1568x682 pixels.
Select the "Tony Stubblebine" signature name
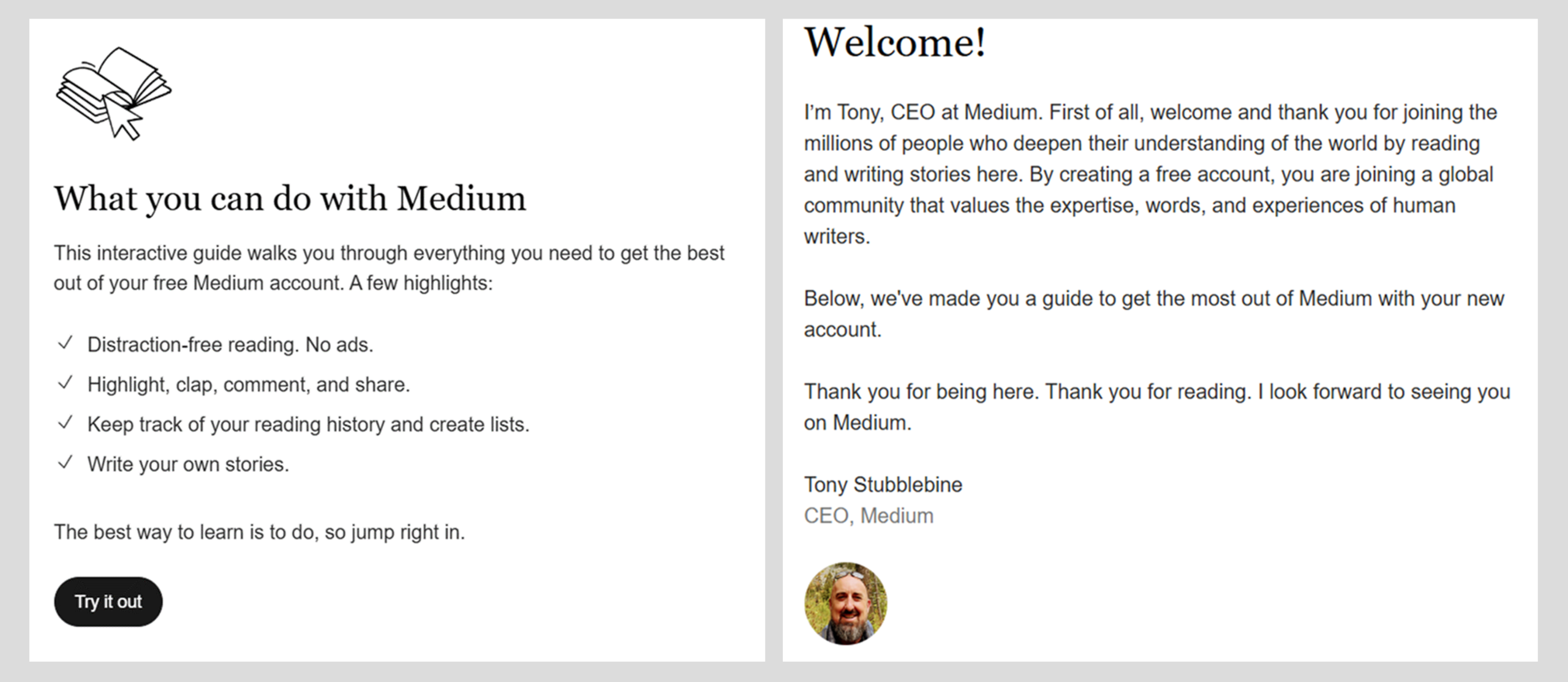[x=883, y=485]
